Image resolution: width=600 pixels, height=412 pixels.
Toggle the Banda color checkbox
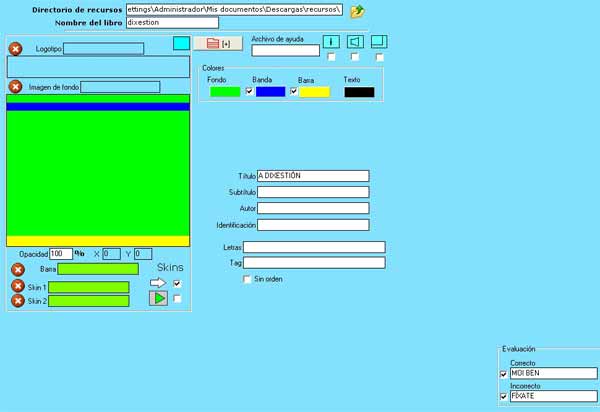click(x=249, y=91)
